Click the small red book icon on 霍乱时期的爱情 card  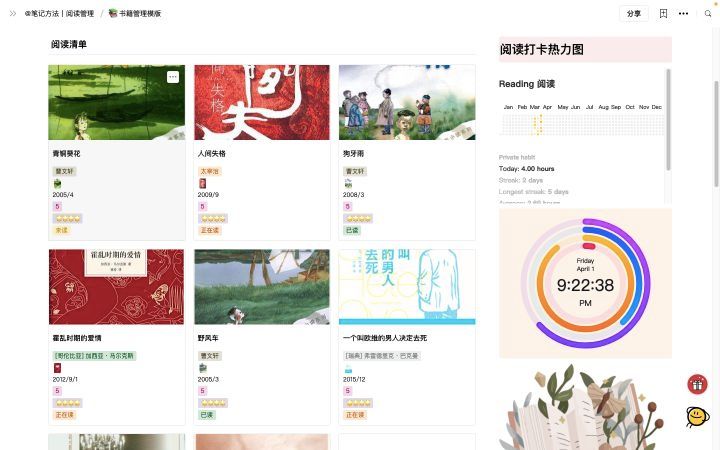[x=57, y=368]
